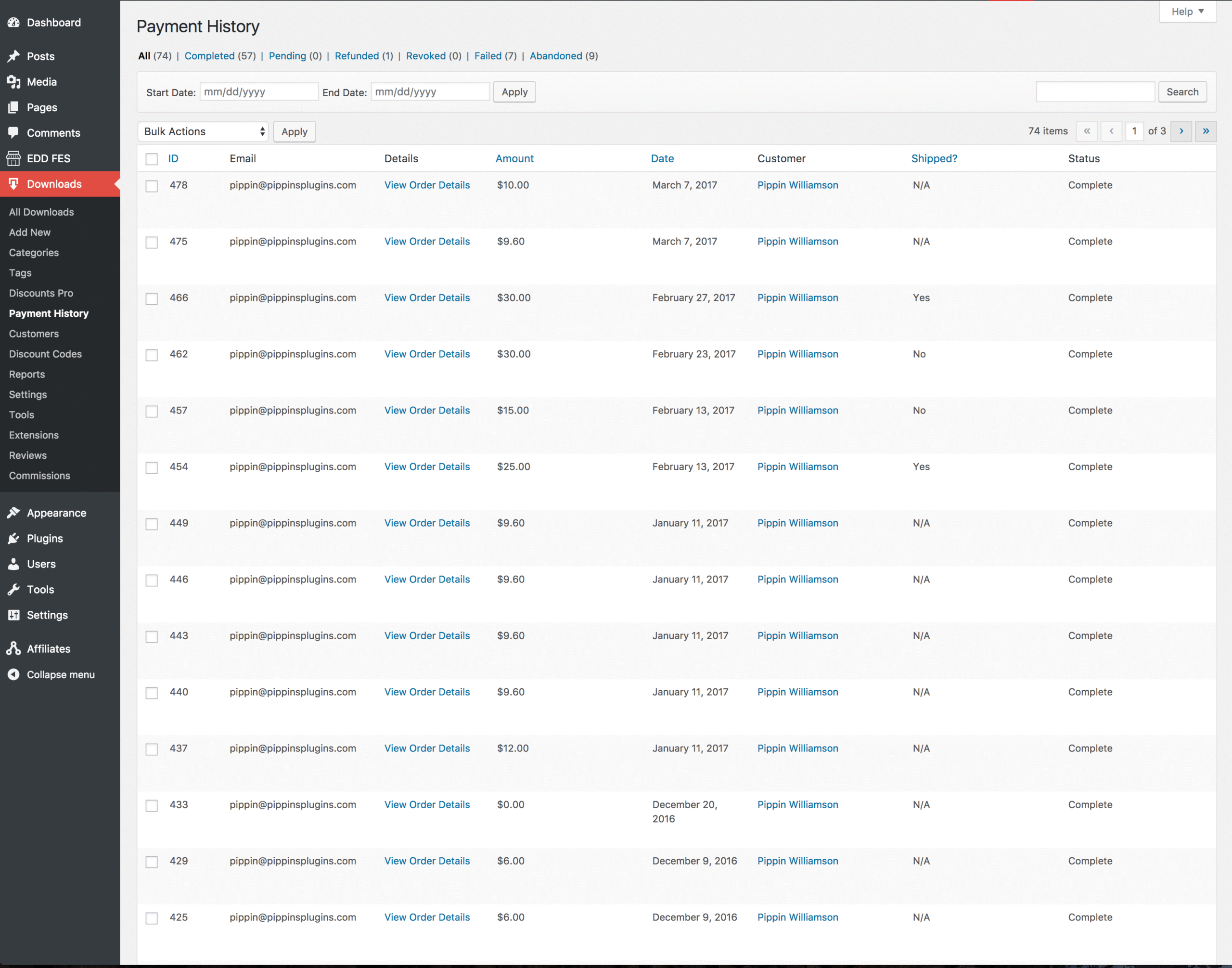This screenshot has height=968, width=1232.
Task: Filter by Completed payments
Action: pyautogui.click(x=209, y=55)
